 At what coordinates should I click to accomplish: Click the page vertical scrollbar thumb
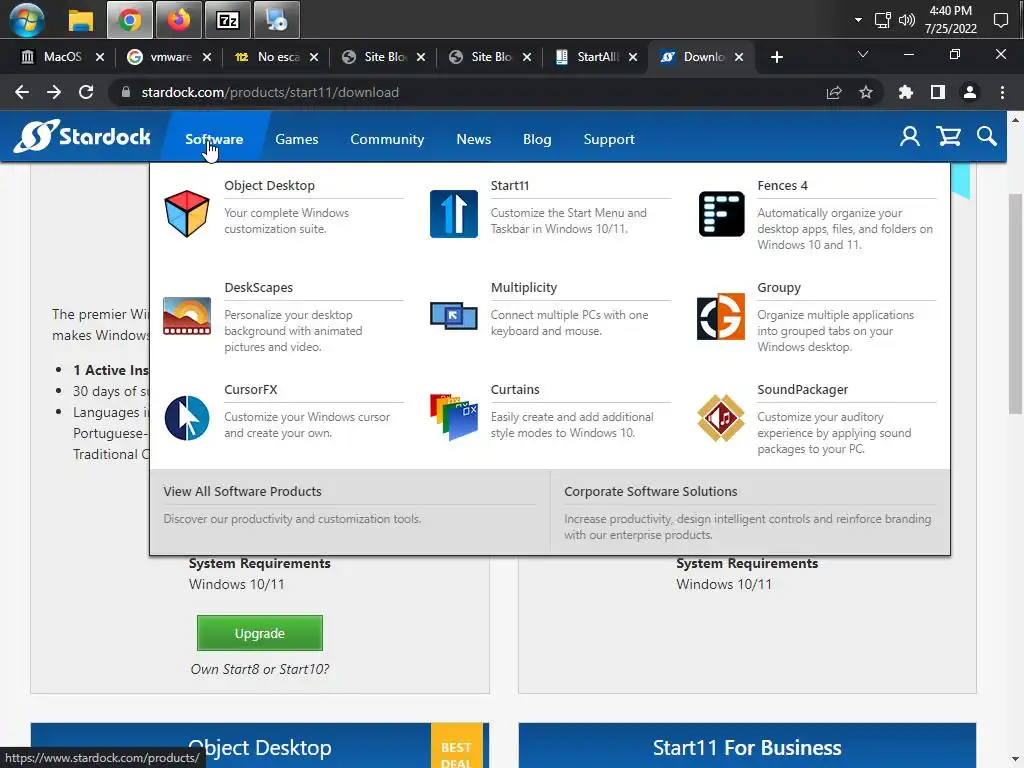(x=1015, y=304)
